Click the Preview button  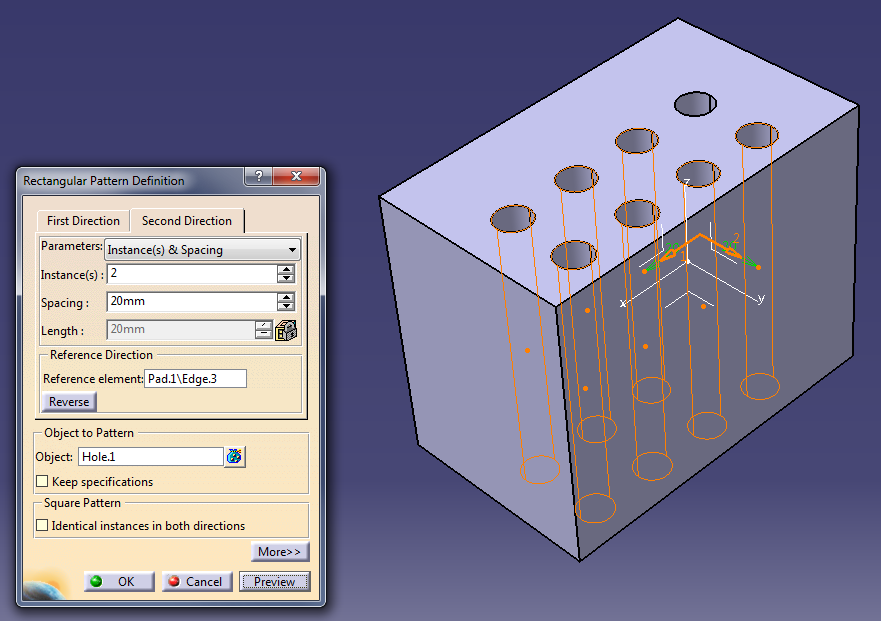point(274,582)
